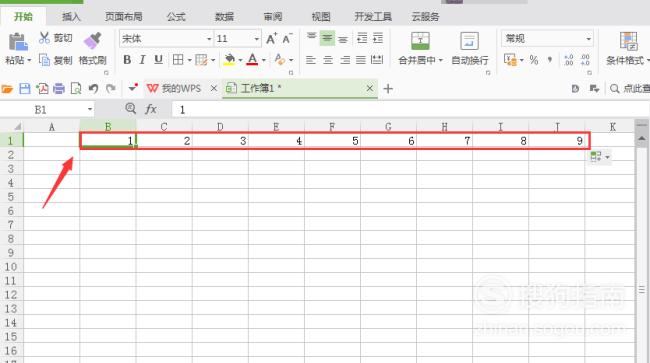Decrease font size with smaller A icon
This screenshot has height=363, width=650.
[x=287, y=39]
